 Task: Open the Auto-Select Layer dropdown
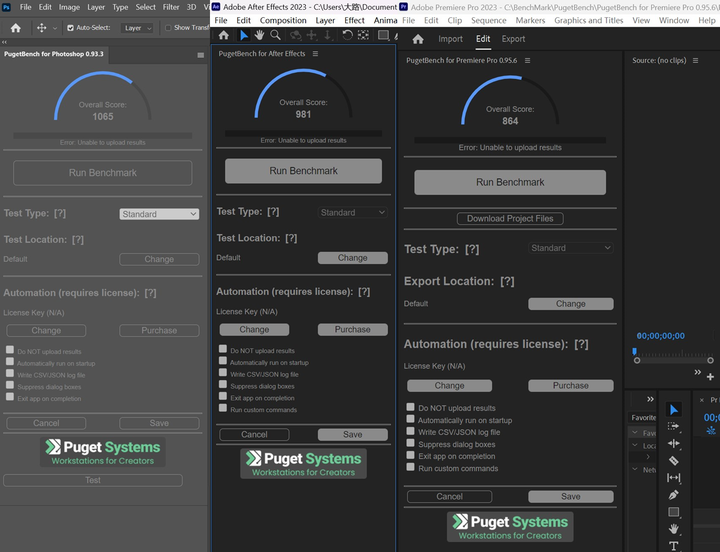pyautogui.click(x=137, y=28)
